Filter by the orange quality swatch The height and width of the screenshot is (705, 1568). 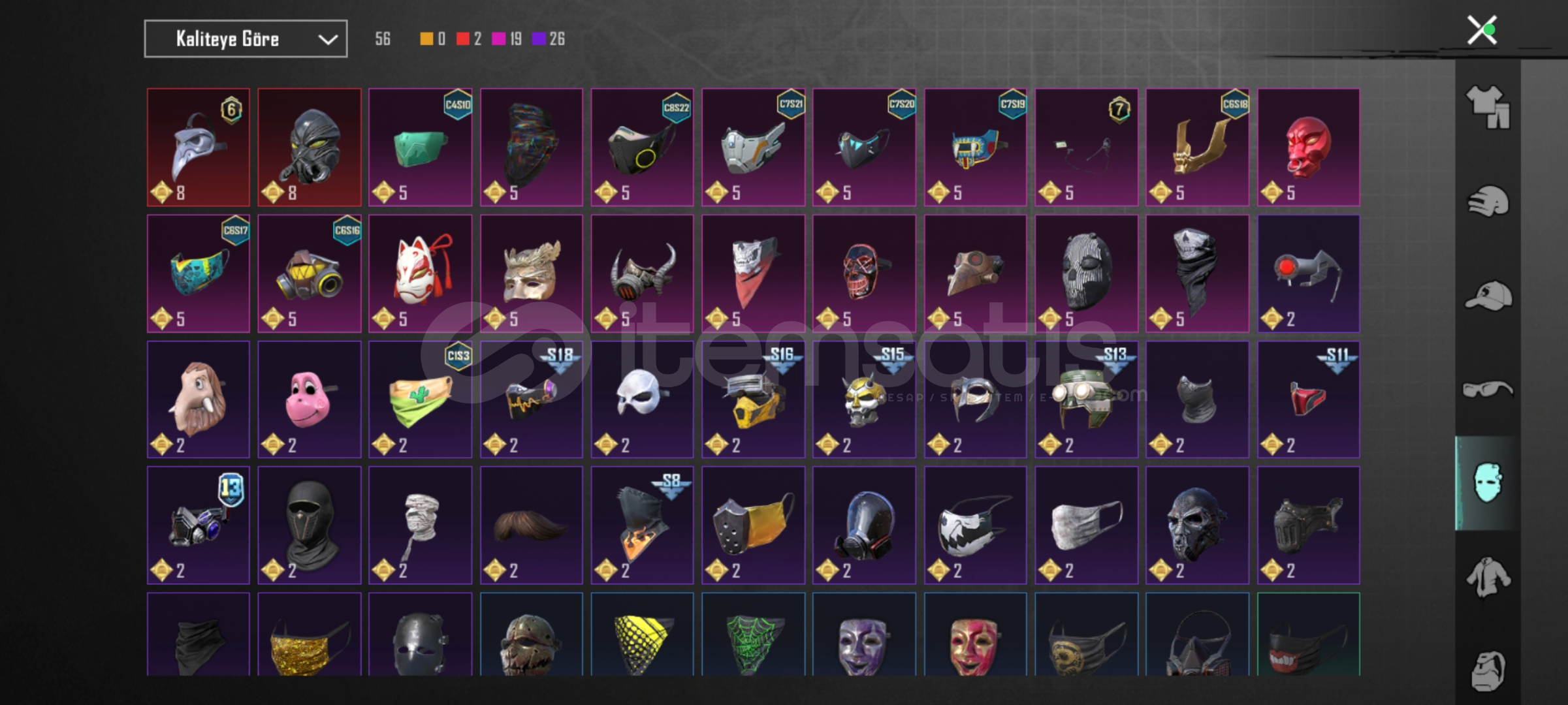click(x=426, y=39)
